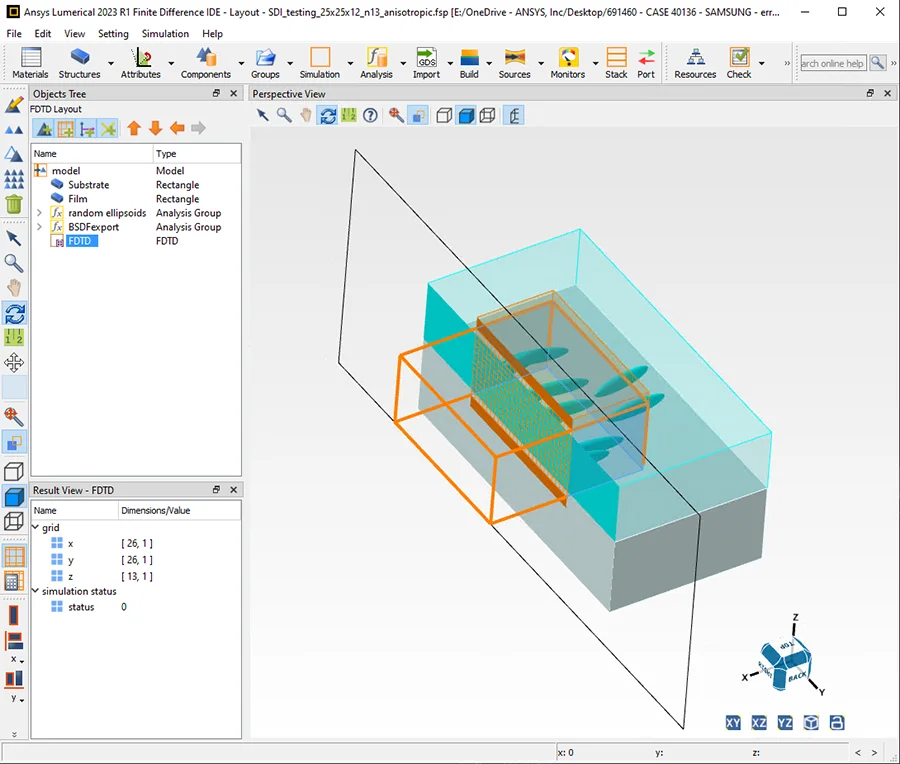This screenshot has height=764, width=900.
Task: Toggle outline cube view in Perspective toolbar
Action: [x=444, y=115]
